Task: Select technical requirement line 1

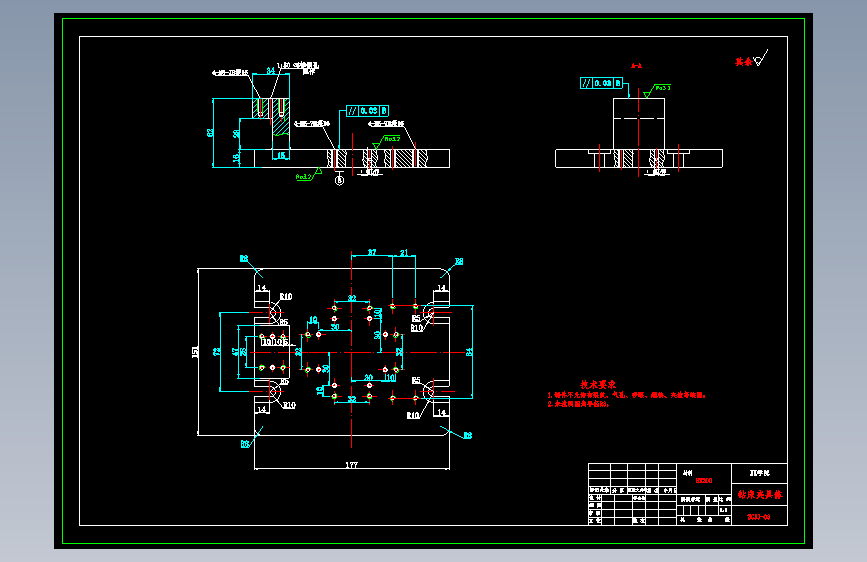Action: (x=627, y=395)
